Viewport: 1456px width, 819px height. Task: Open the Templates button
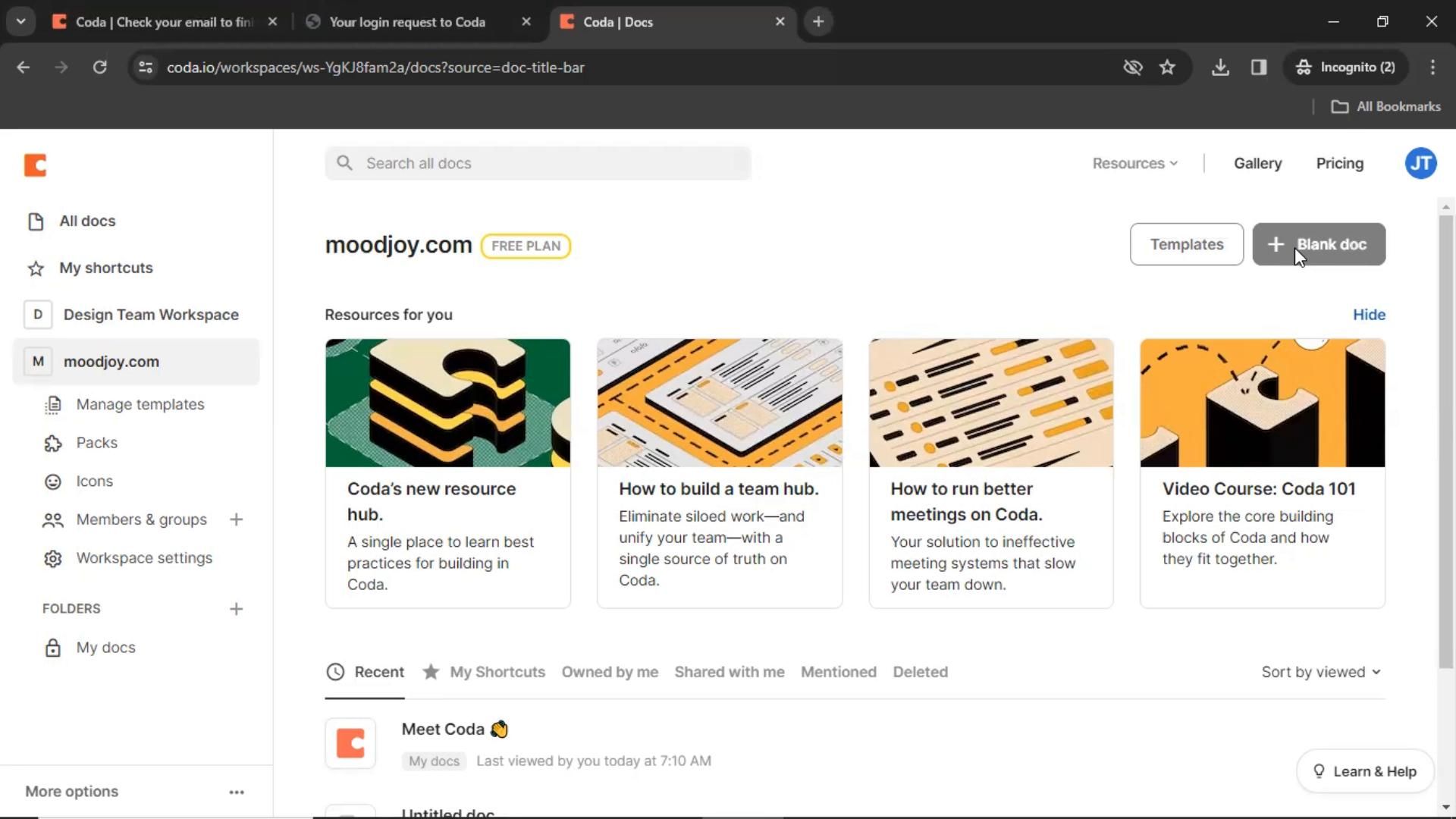tap(1186, 244)
